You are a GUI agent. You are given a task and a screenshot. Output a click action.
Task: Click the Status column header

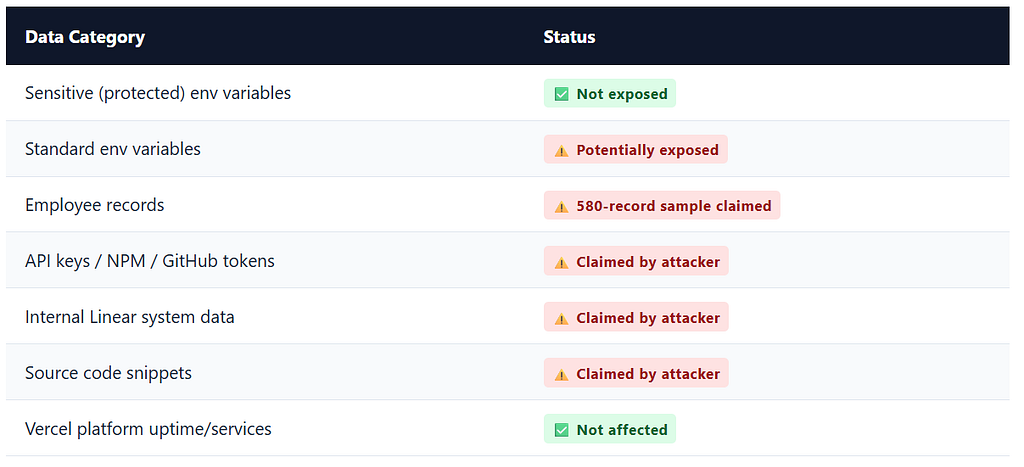pyautogui.click(x=569, y=37)
